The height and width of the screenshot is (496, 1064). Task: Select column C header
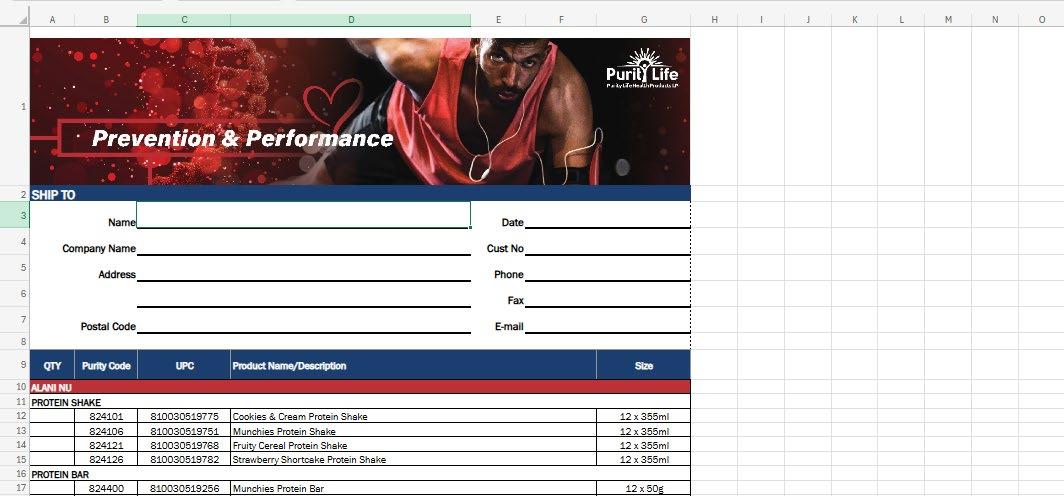[x=184, y=20]
